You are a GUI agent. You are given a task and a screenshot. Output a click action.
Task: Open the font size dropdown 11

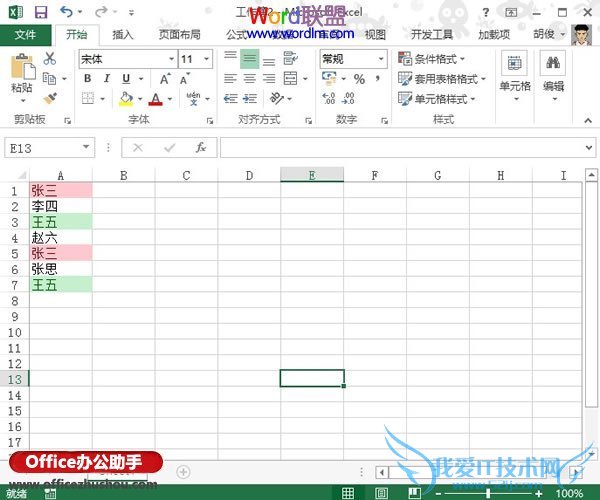click(207, 59)
